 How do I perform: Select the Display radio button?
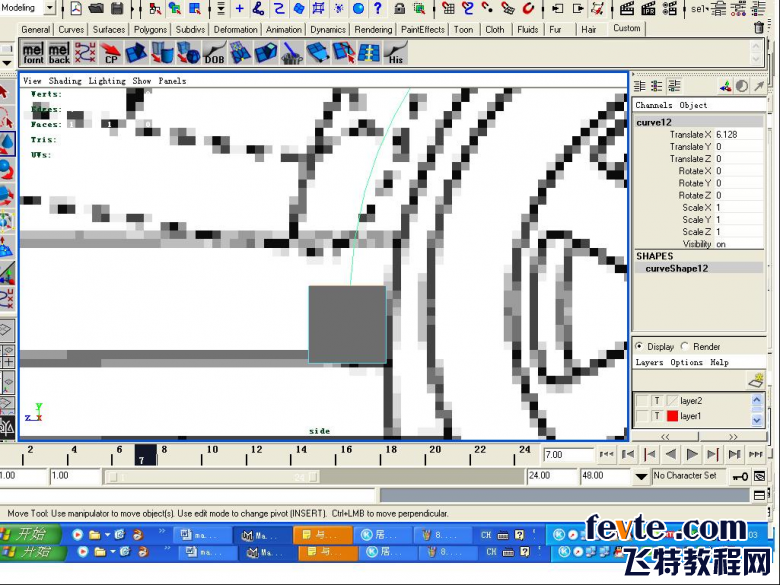[x=639, y=346]
